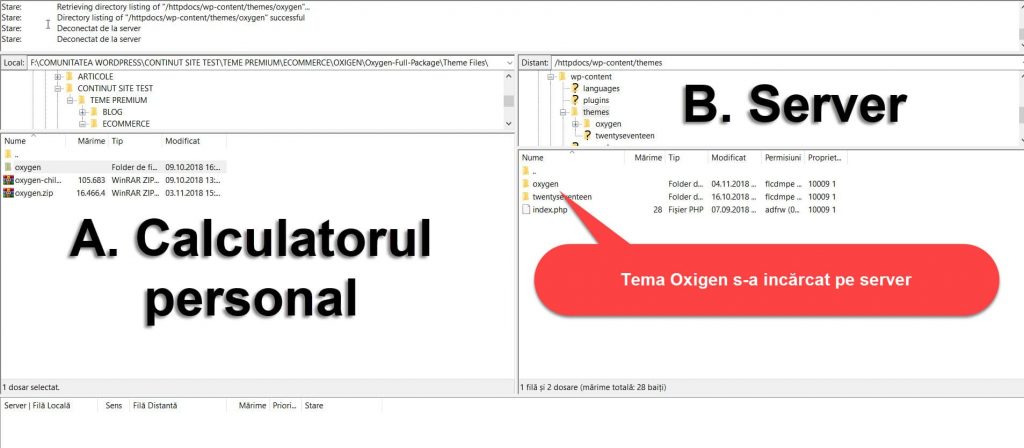Select the index.php file icon on server
The image size is (1024, 448).
pos(526,210)
